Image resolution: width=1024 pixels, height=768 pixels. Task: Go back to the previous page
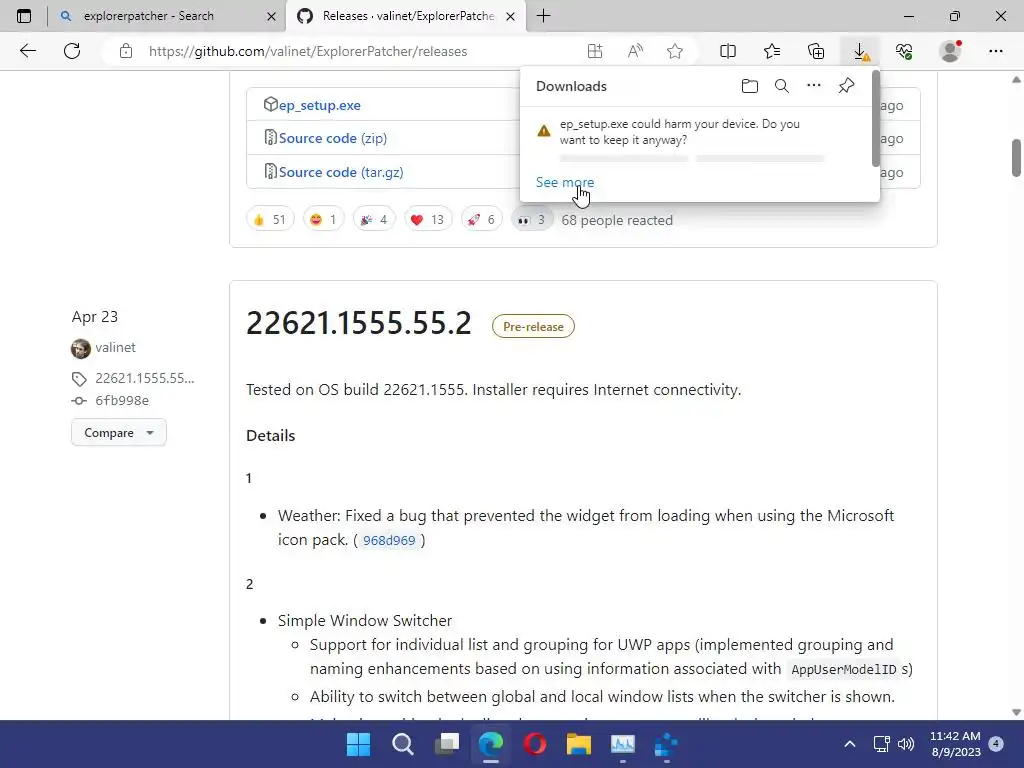pyautogui.click(x=27, y=51)
